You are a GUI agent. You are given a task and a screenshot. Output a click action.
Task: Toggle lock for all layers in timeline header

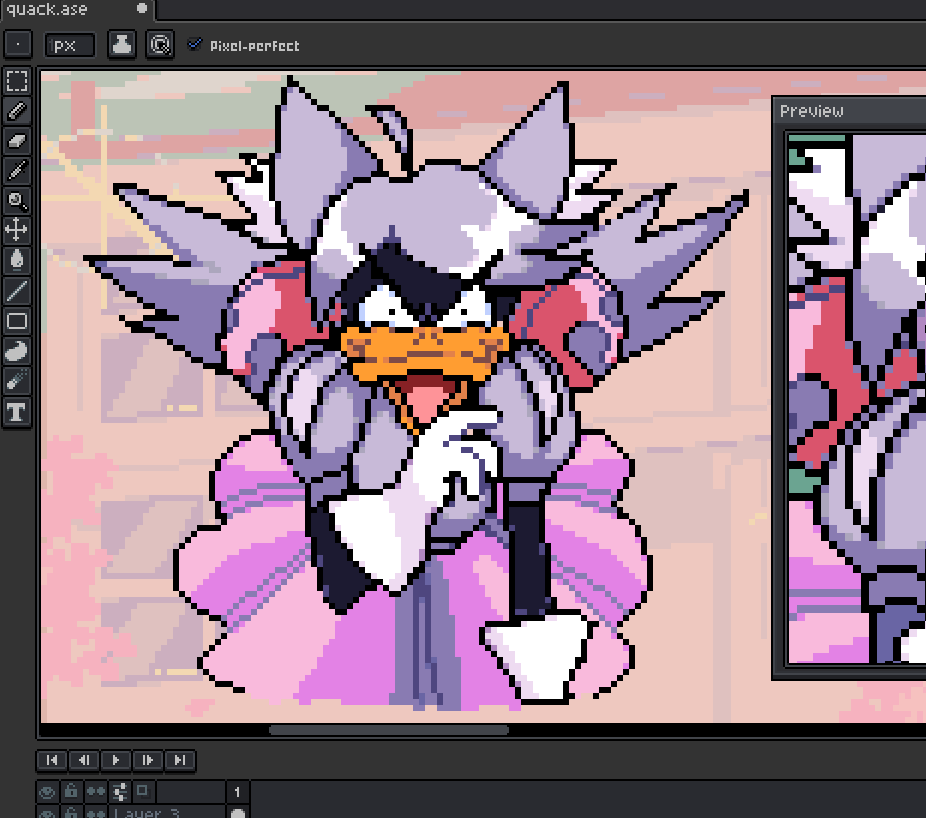[71, 791]
